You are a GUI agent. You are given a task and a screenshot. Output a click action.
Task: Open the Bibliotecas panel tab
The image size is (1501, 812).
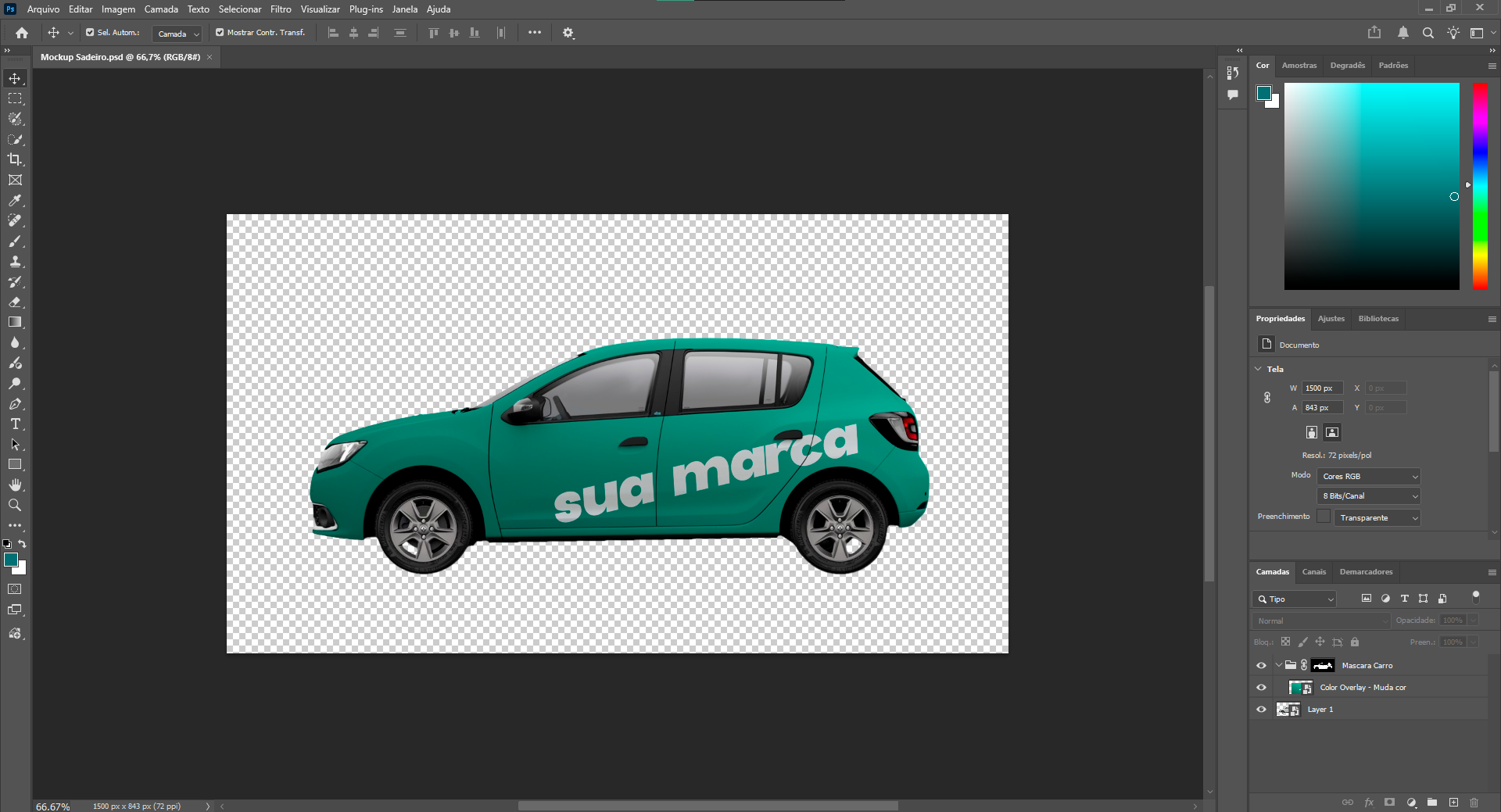pyautogui.click(x=1377, y=319)
